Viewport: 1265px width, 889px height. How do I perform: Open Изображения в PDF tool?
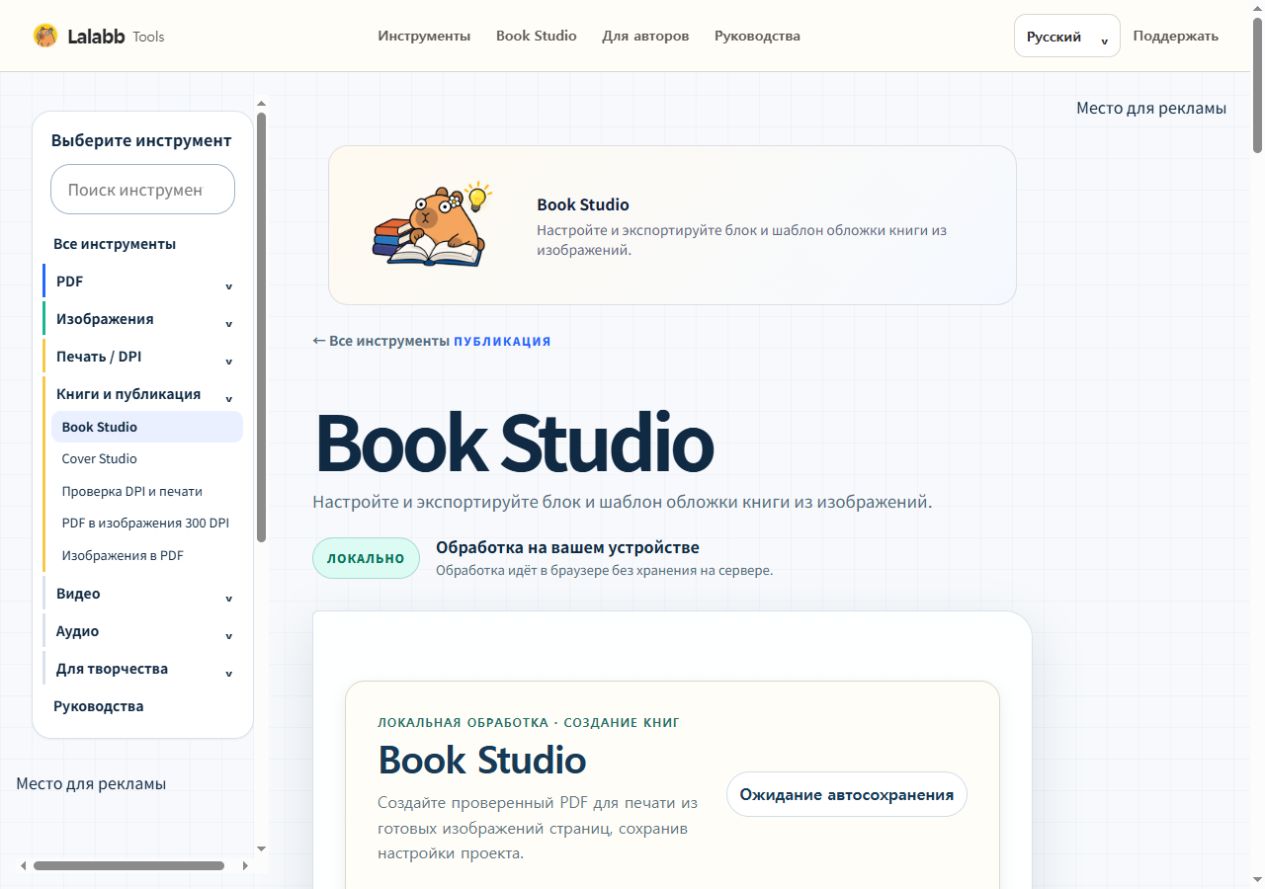click(122, 555)
